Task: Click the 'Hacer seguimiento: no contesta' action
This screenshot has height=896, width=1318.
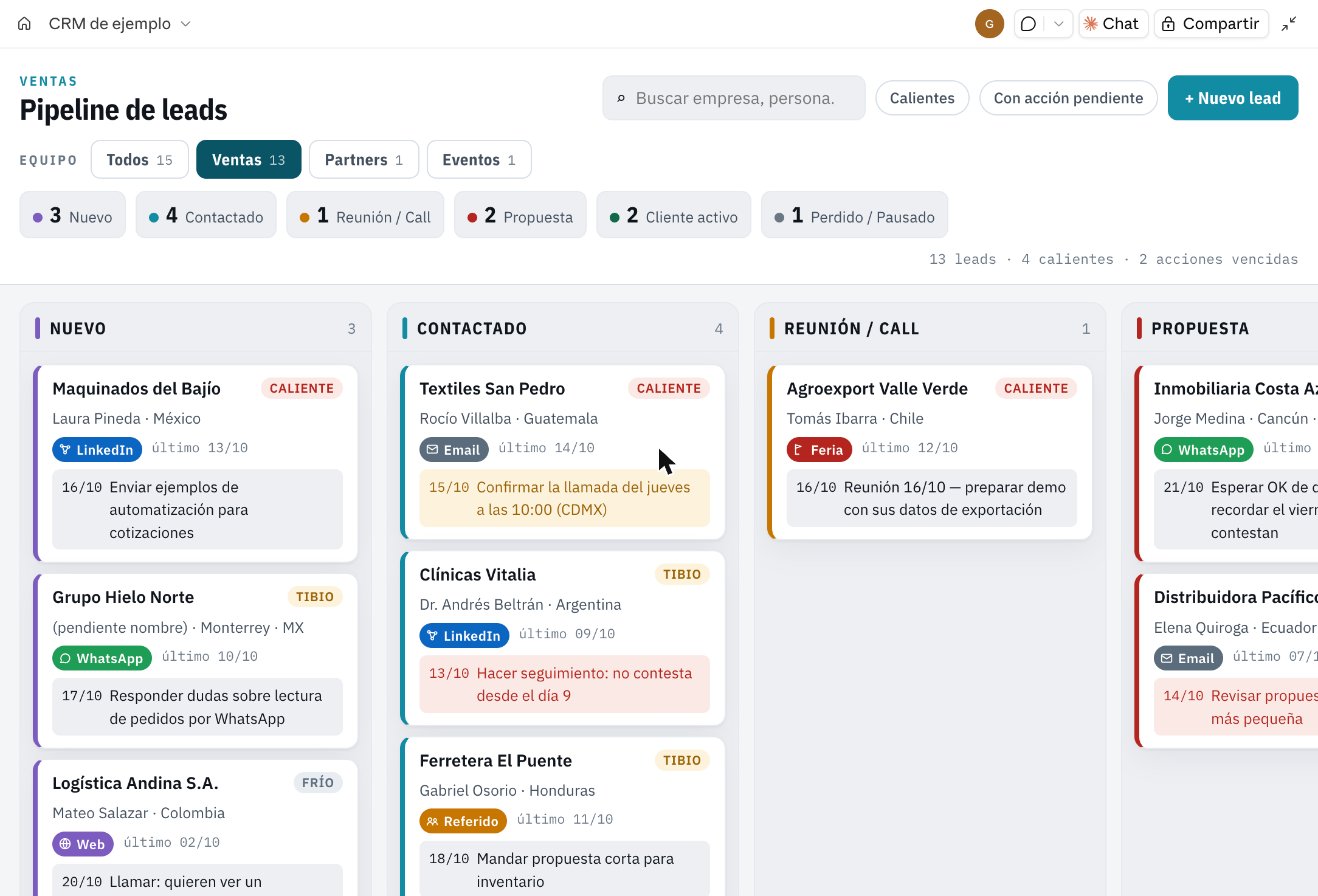Action: 565,684
